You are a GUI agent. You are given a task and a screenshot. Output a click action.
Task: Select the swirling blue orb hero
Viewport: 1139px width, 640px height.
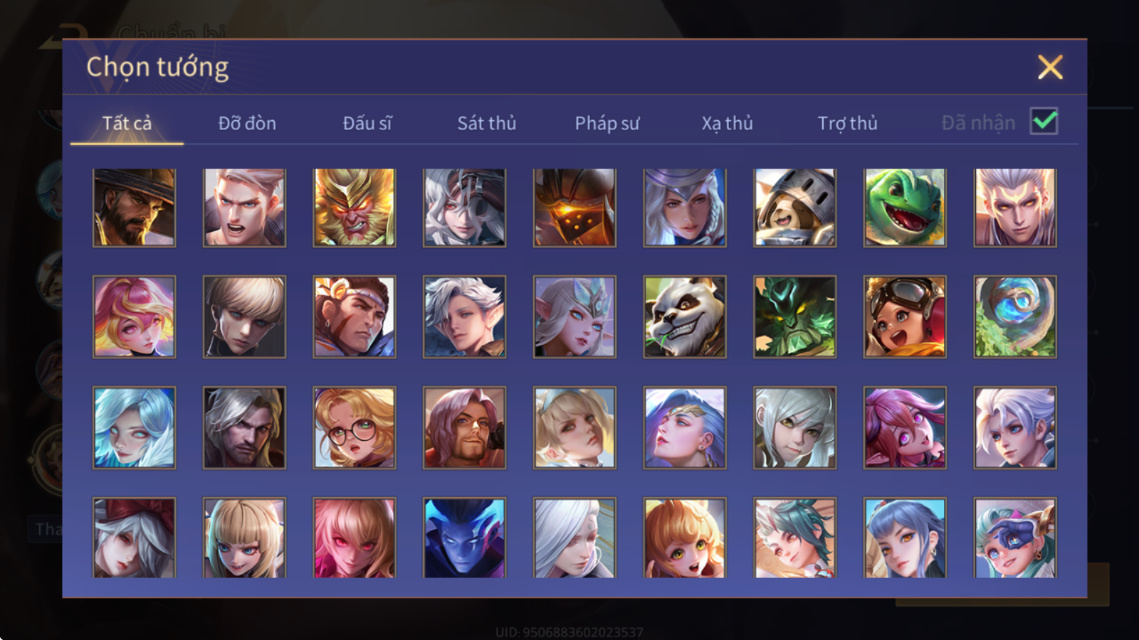[1015, 317]
